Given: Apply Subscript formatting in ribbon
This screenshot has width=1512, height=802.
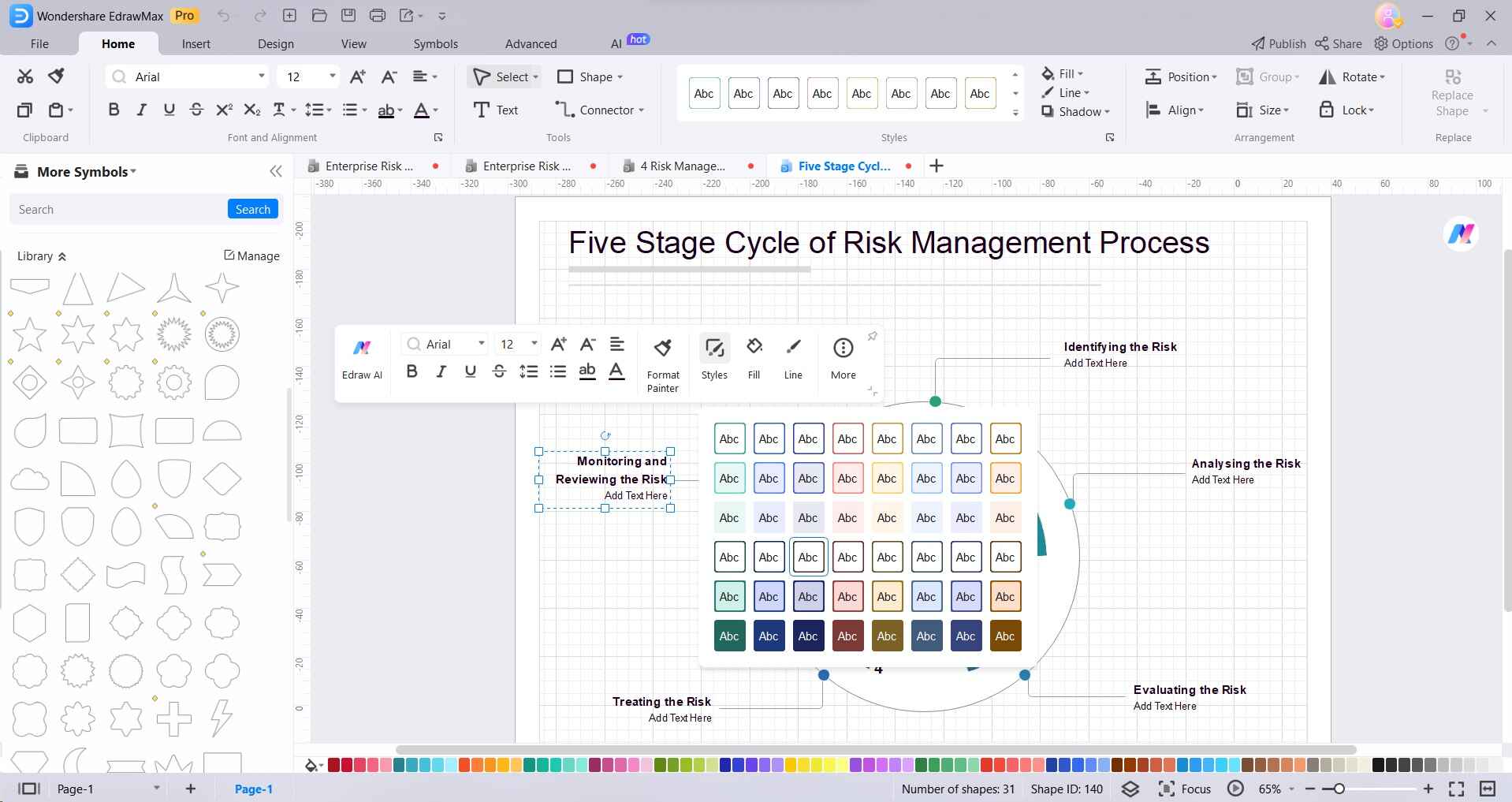Looking at the screenshot, I should point(251,110).
